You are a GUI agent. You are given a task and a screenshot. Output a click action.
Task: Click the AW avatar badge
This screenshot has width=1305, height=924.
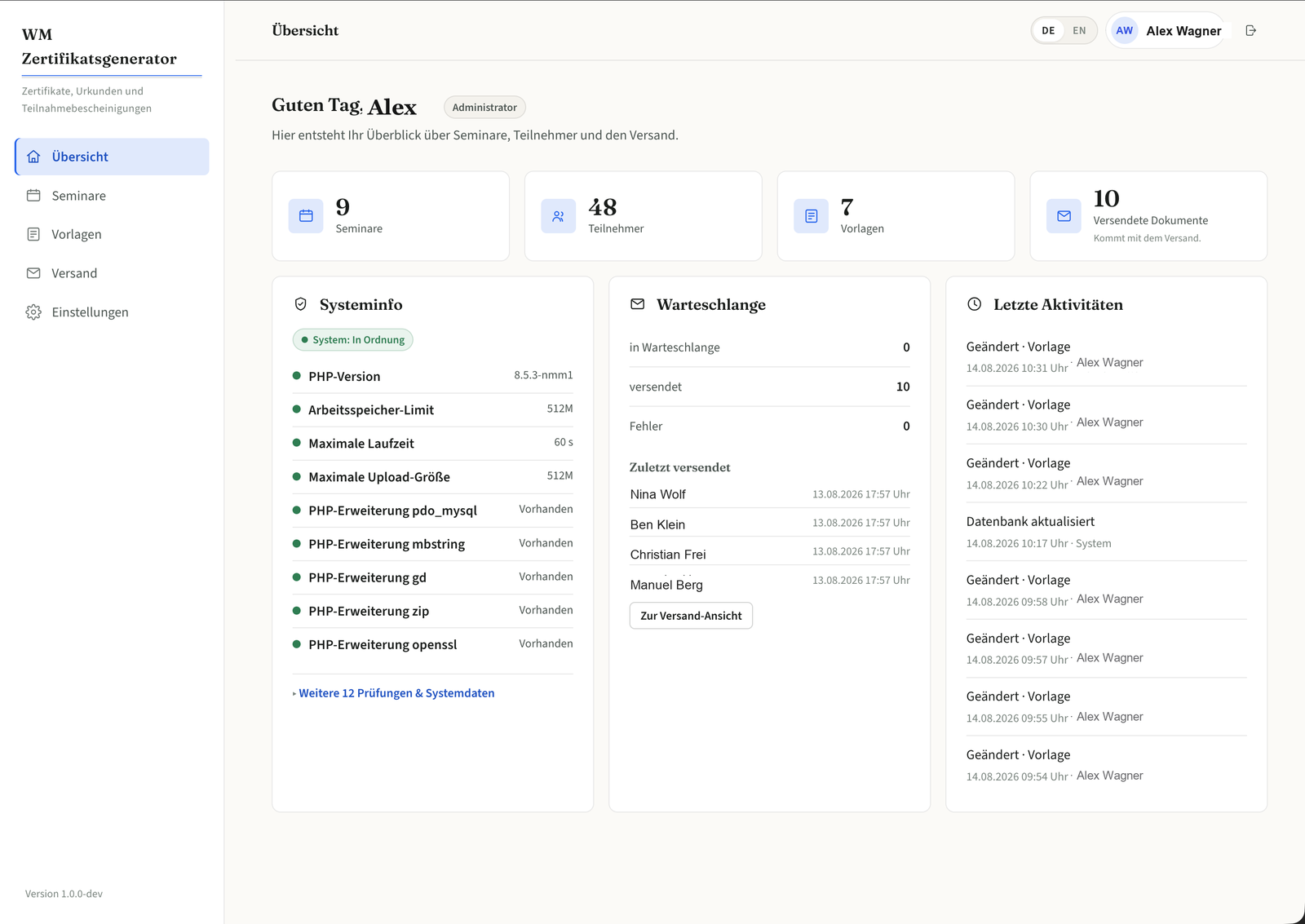point(1125,31)
